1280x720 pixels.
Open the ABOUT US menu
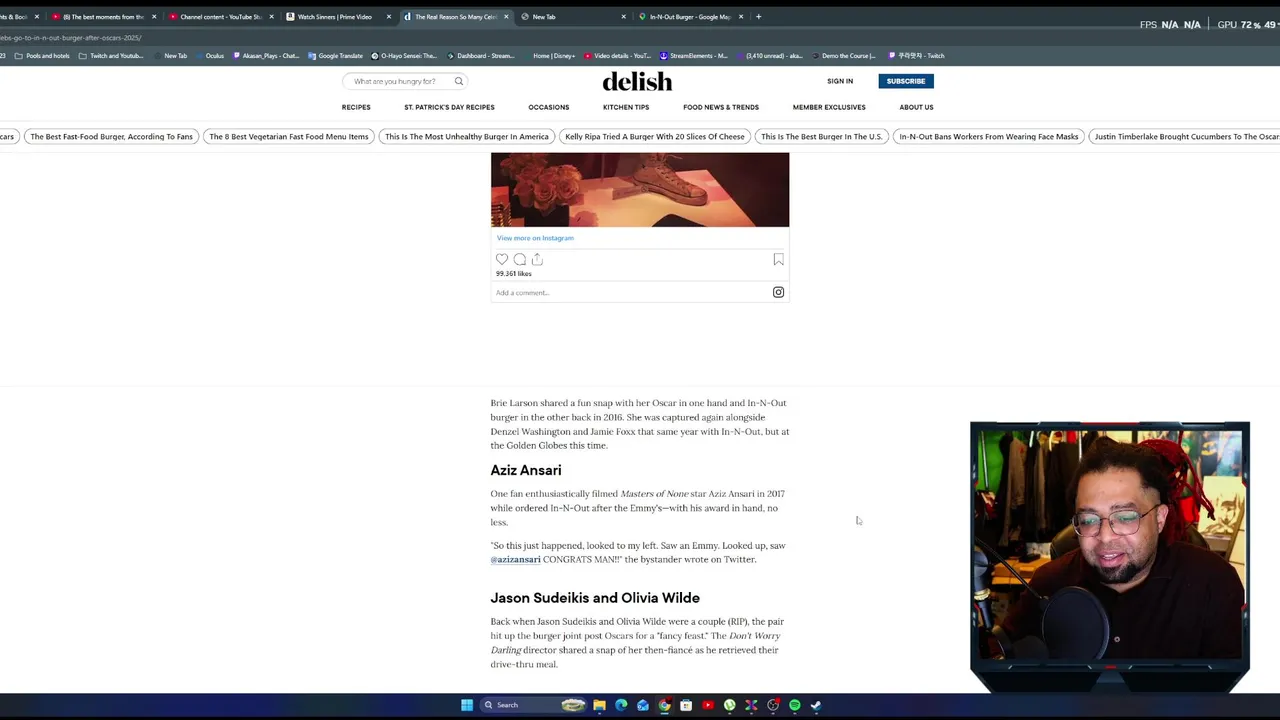pyautogui.click(x=916, y=107)
